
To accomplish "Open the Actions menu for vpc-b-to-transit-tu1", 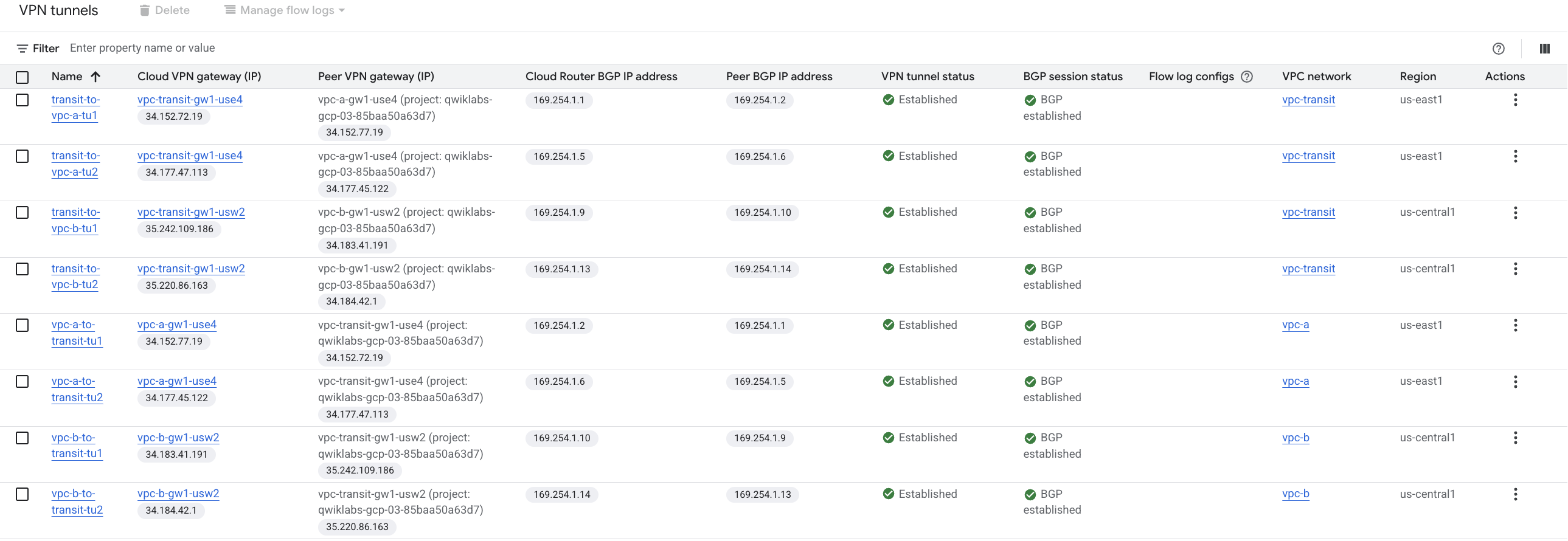I will point(1516,438).
